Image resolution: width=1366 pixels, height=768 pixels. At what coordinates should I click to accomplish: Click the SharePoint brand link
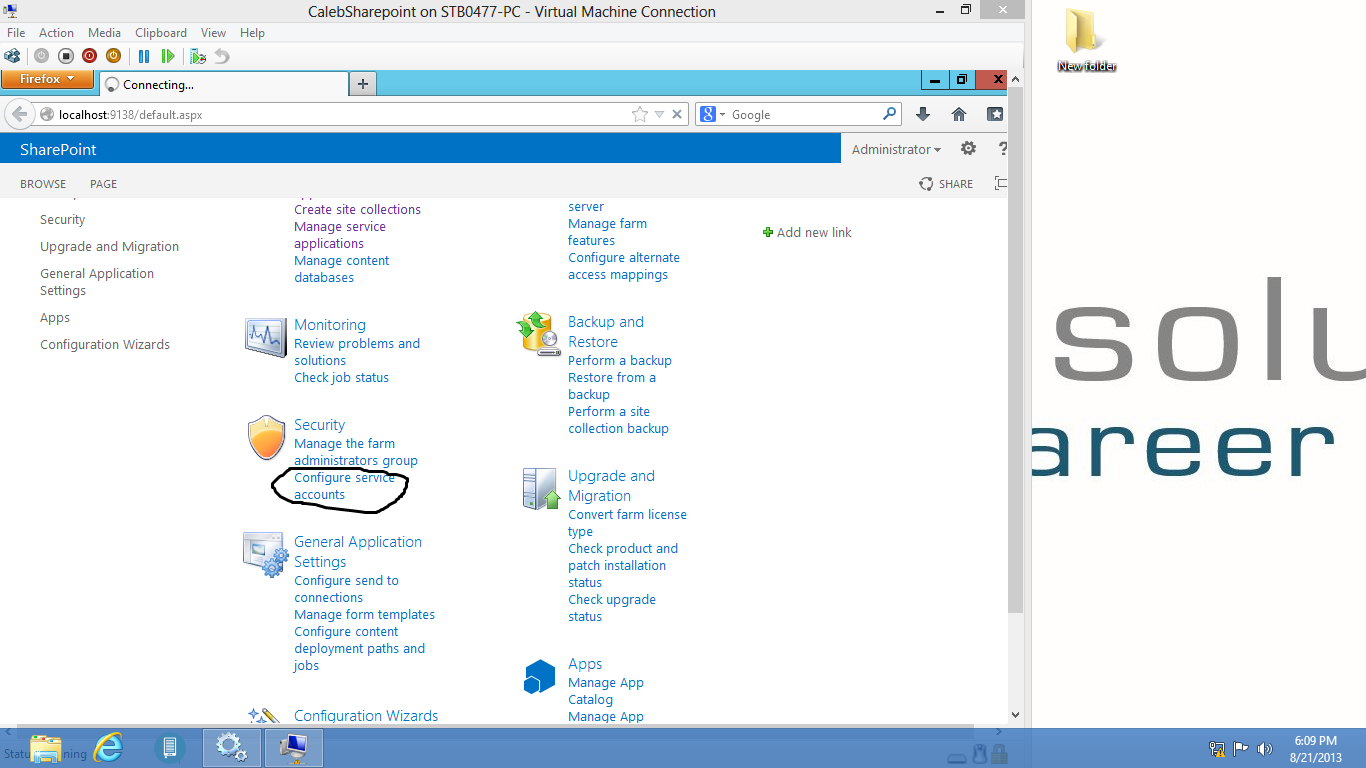58,150
